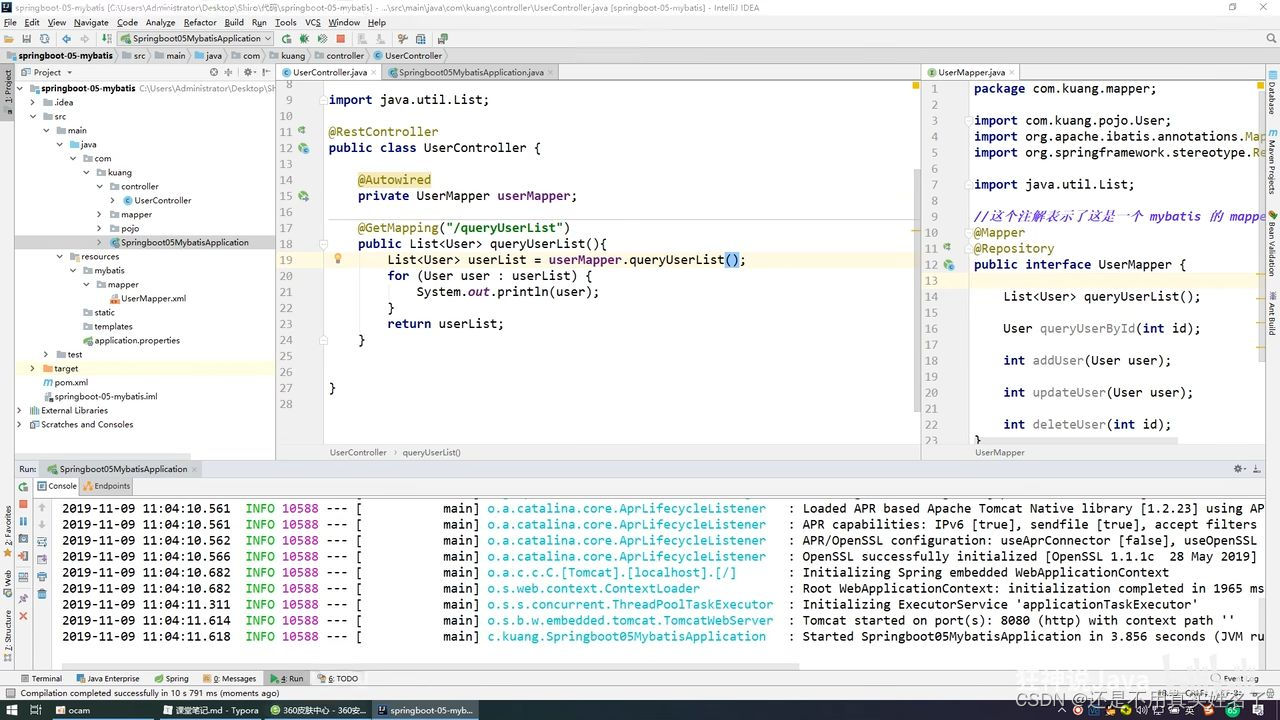Expand the .idea folder

click(x=33, y=102)
